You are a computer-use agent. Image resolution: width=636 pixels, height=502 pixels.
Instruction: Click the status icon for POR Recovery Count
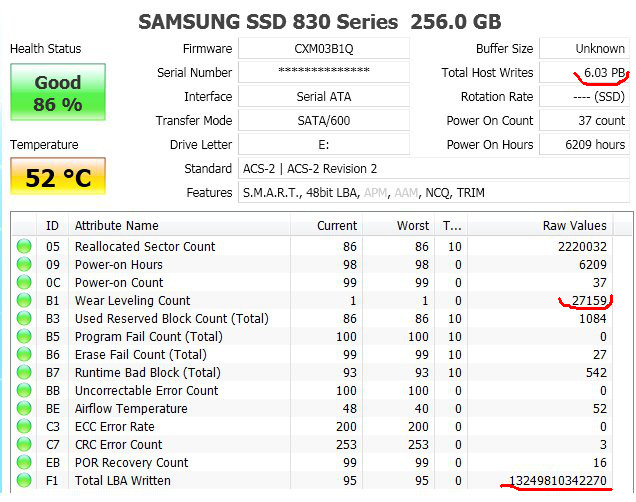[x=24, y=463]
